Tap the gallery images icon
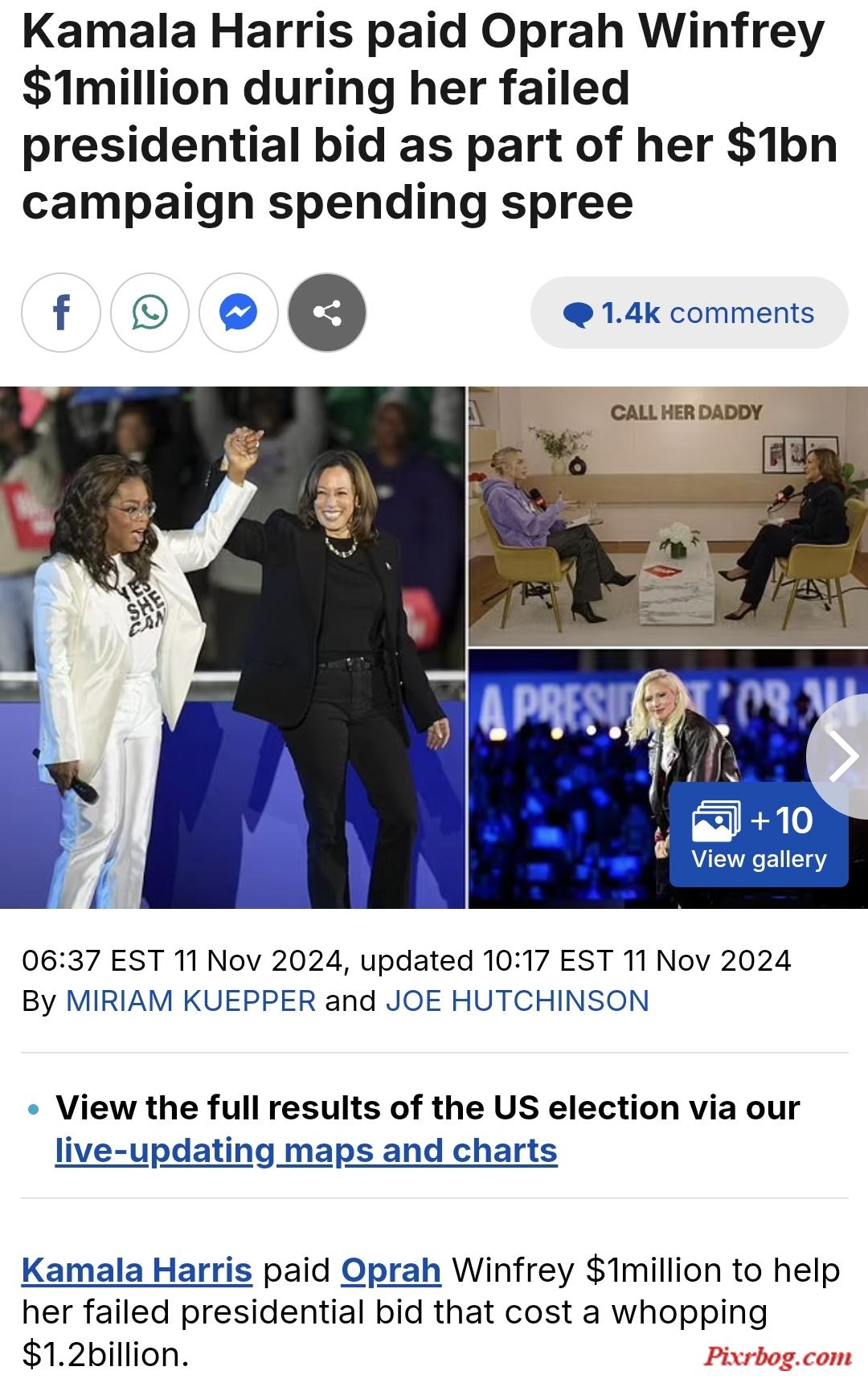This screenshot has height=1383, width=868. pyautogui.click(x=715, y=820)
